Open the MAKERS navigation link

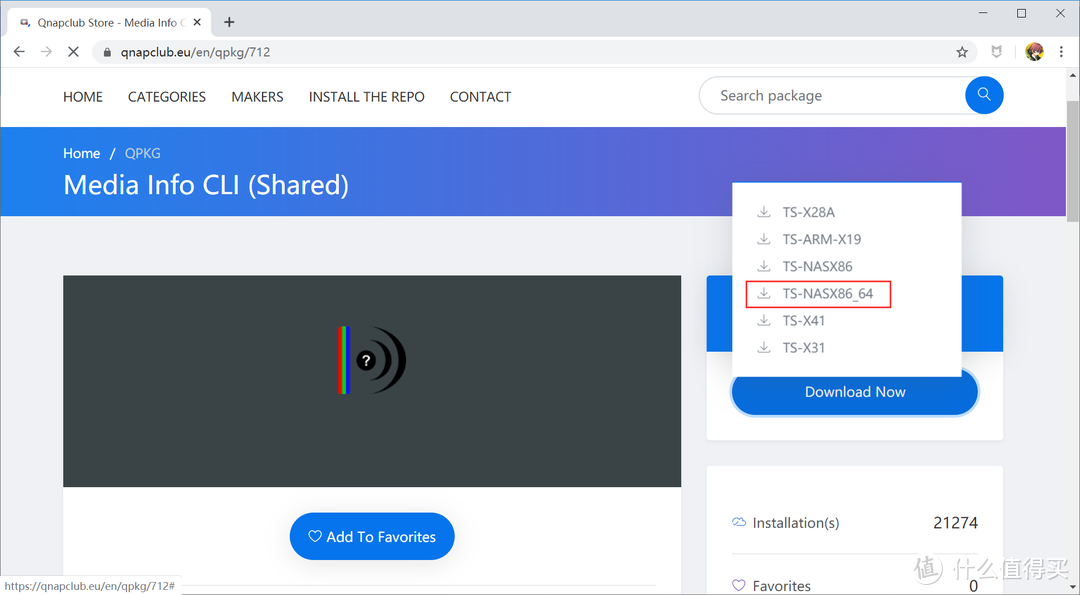point(257,96)
